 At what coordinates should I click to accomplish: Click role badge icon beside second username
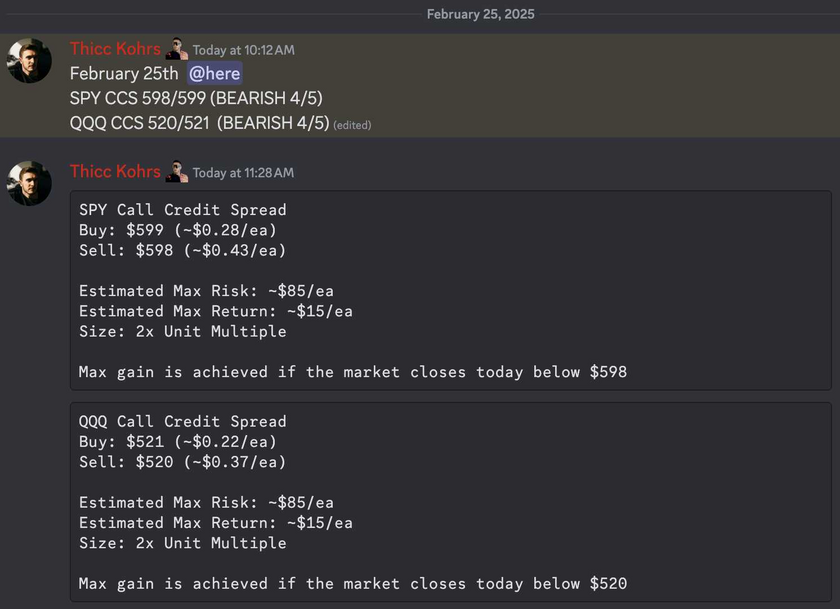[x=177, y=171]
